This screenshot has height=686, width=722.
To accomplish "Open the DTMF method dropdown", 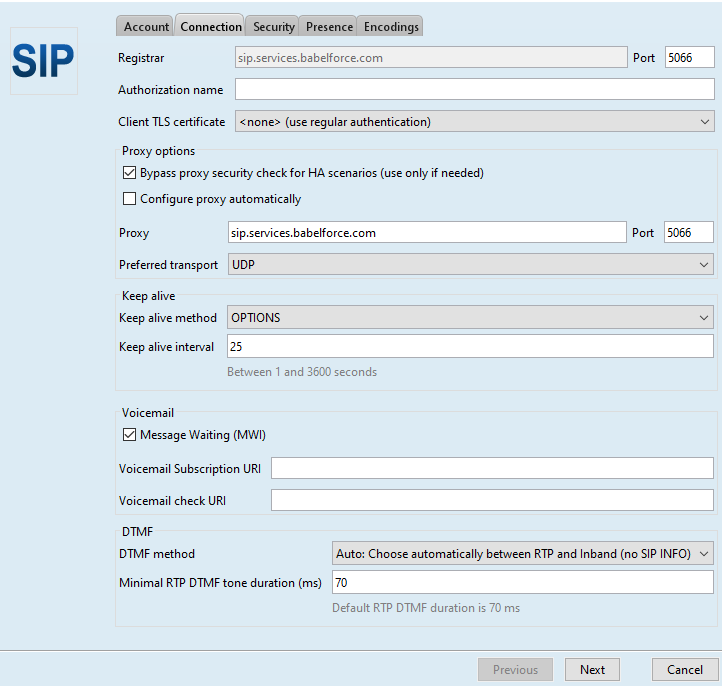I will (x=523, y=553).
